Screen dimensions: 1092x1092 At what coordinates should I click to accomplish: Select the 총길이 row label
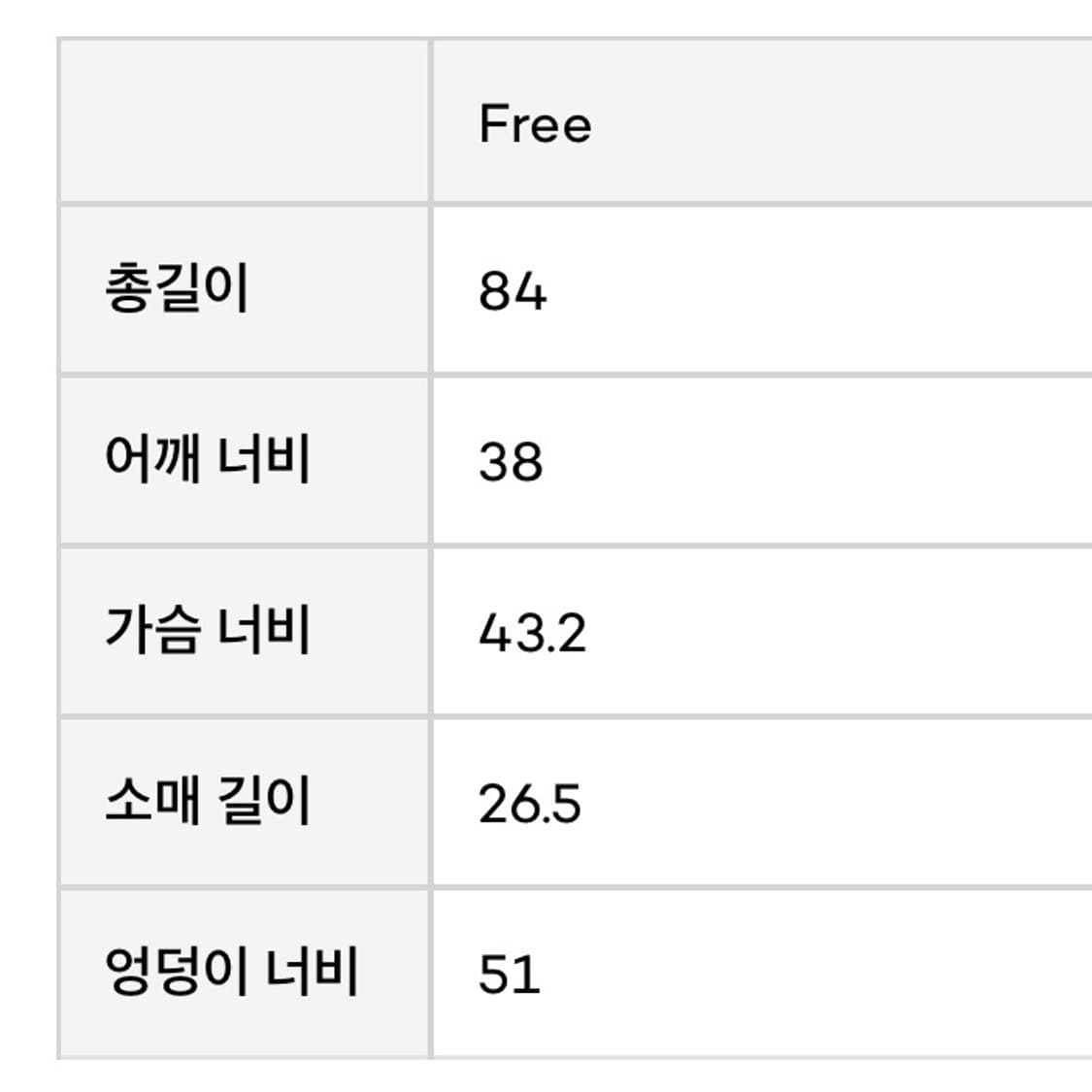(177, 289)
